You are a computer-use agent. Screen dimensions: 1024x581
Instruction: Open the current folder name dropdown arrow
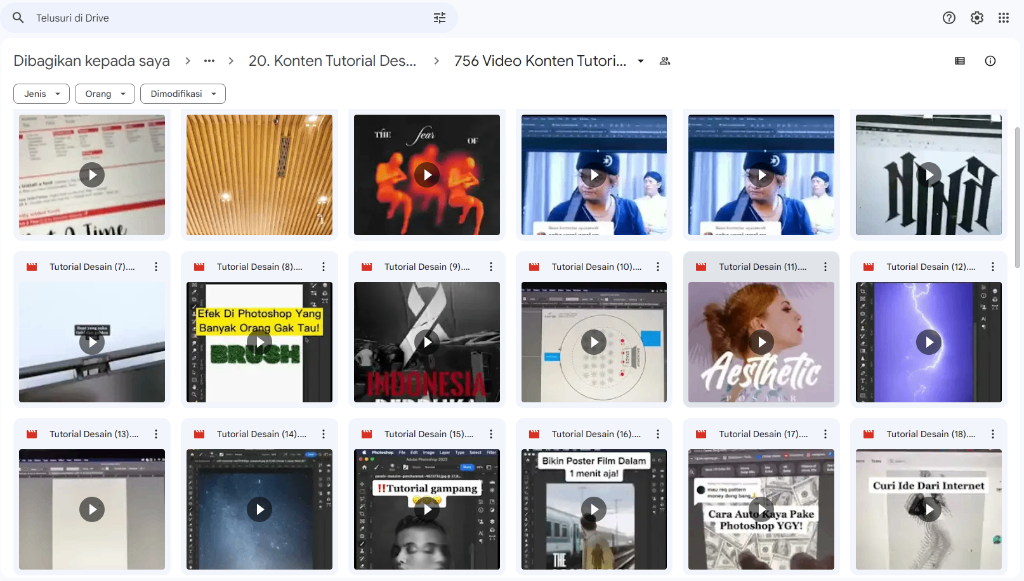(x=641, y=61)
